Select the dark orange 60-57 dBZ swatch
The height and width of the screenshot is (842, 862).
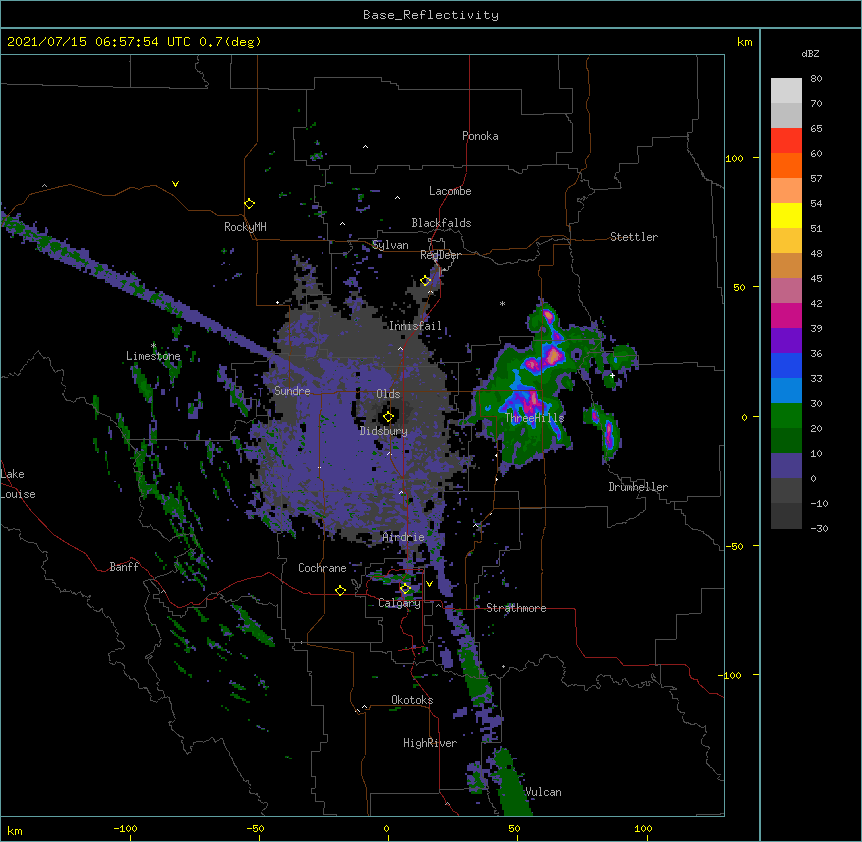click(786, 165)
